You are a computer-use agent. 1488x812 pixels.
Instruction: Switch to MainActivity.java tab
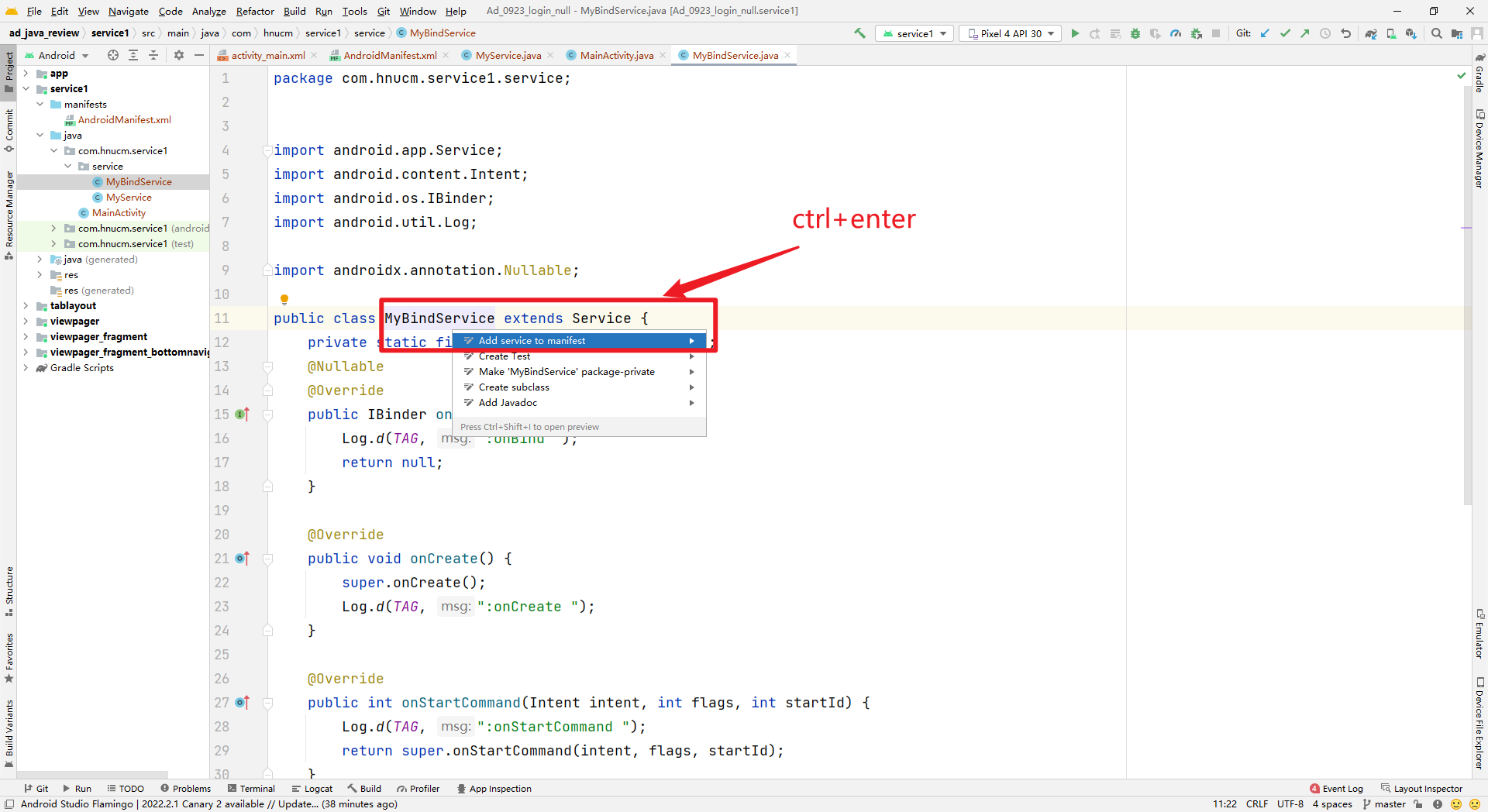(616, 55)
